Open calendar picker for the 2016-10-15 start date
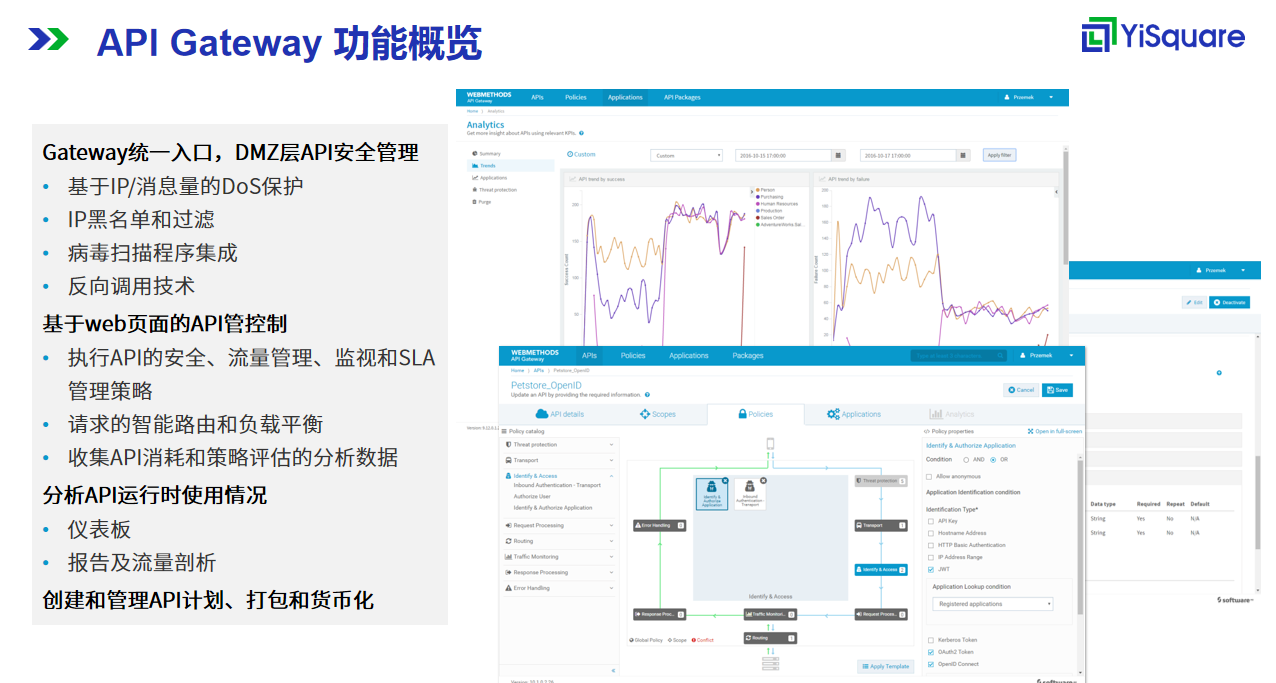Screen dimensions: 1276x683 [x=839, y=155]
